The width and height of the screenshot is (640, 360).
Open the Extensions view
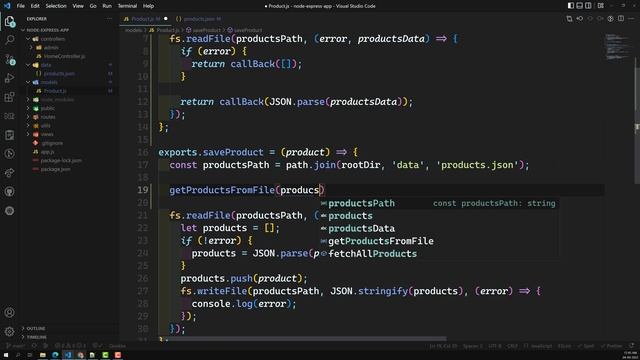tap(9, 97)
